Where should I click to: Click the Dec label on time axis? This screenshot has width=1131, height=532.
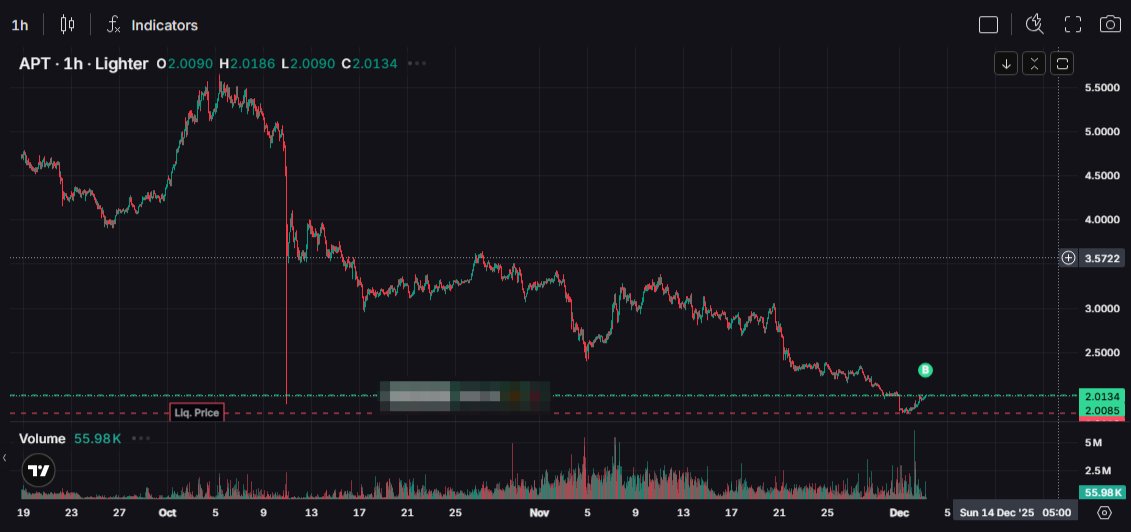[x=898, y=513]
